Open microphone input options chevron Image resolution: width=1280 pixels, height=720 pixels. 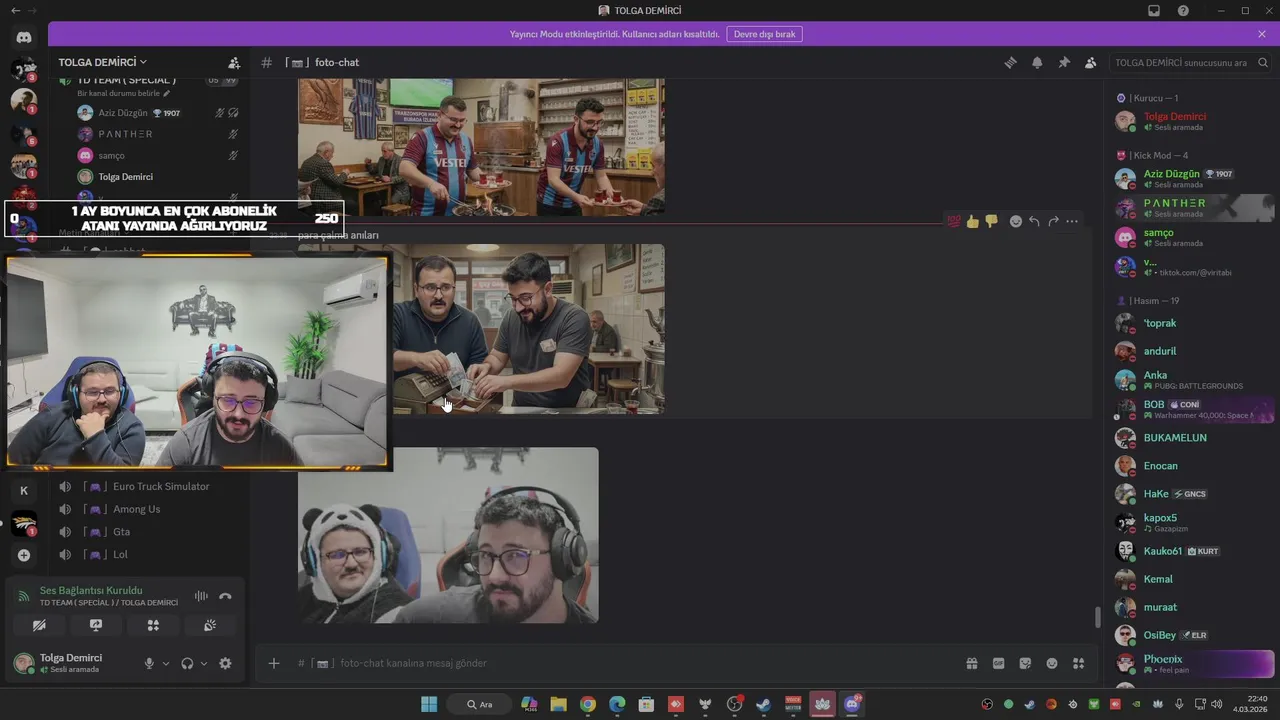pyautogui.click(x=166, y=663)
